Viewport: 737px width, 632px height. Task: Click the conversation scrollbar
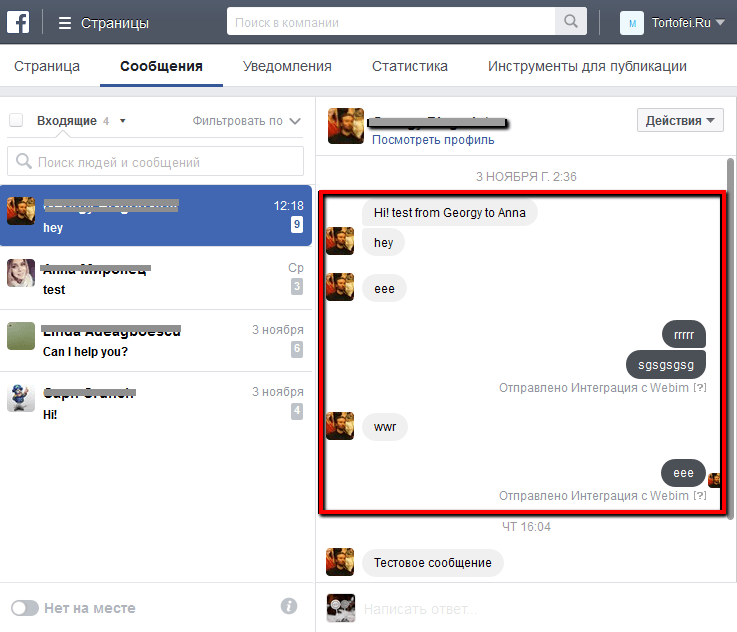tap(730, 300)
